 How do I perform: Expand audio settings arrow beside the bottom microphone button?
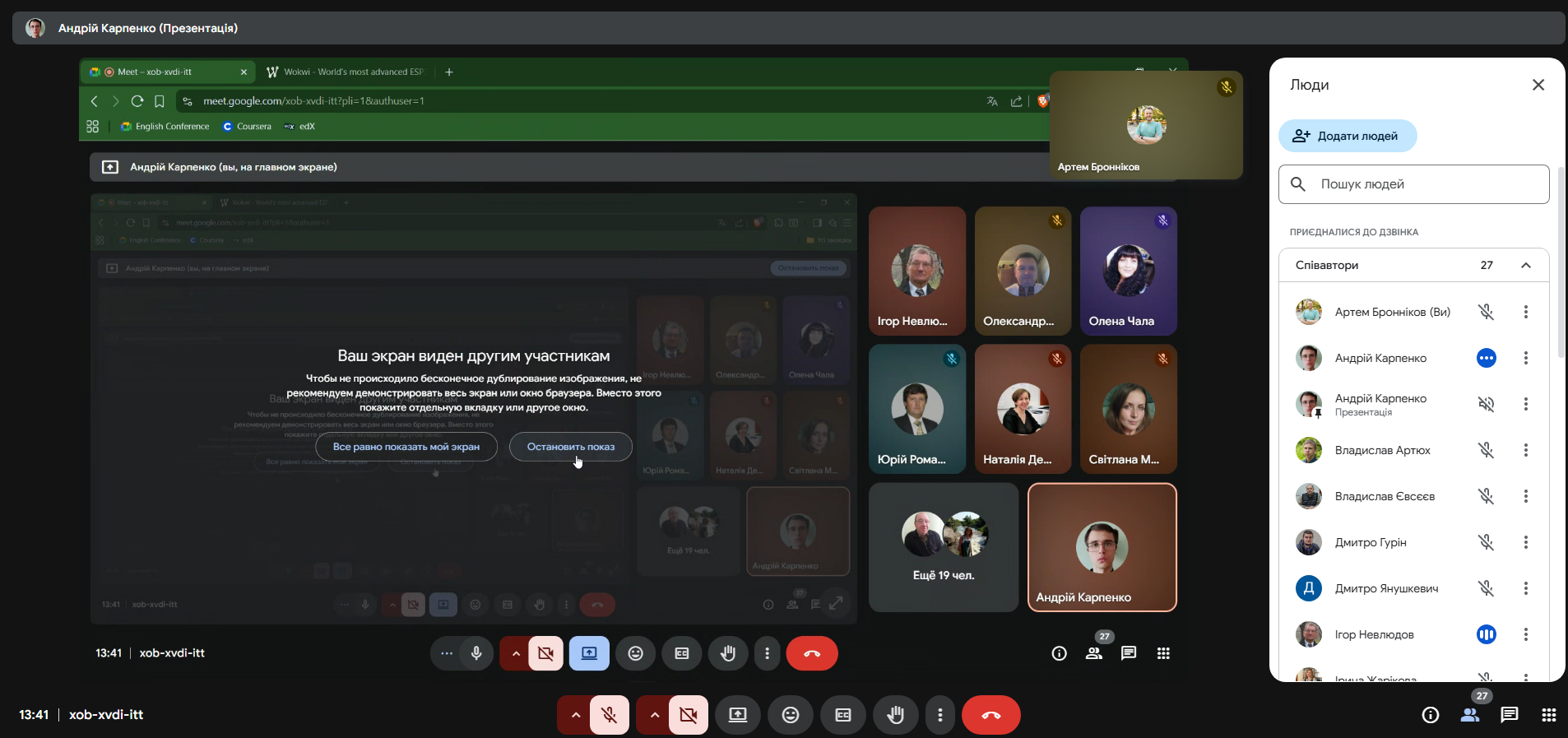point(575,715)
